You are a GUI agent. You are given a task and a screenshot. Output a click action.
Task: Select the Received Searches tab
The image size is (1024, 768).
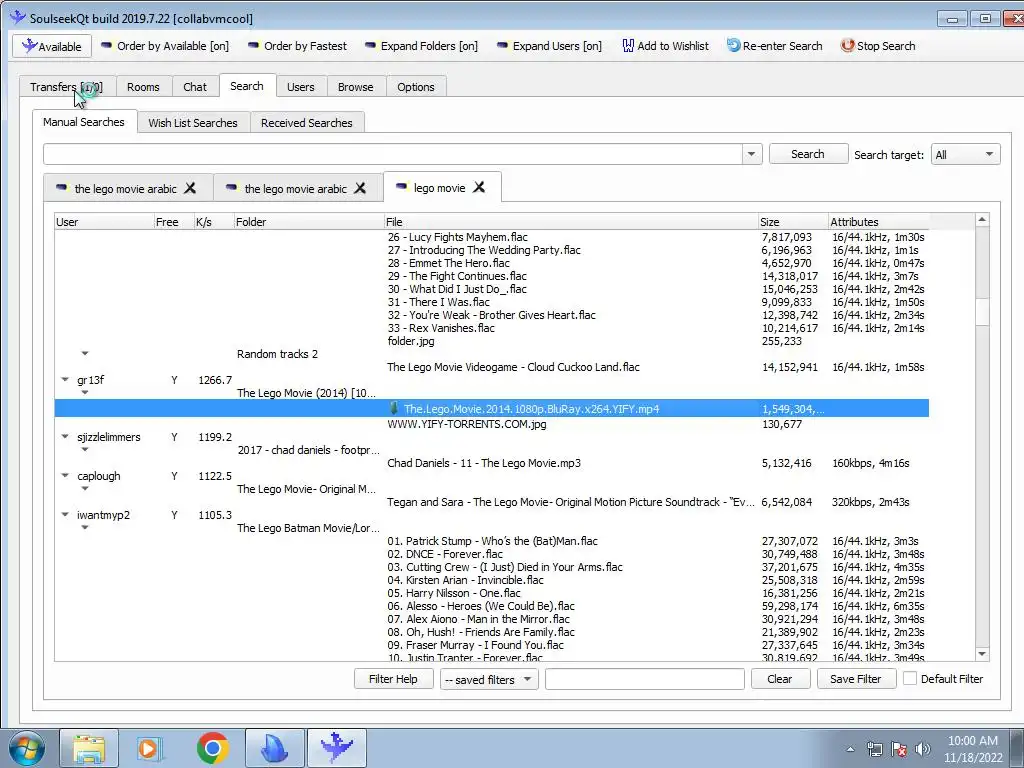click(306, 123)
